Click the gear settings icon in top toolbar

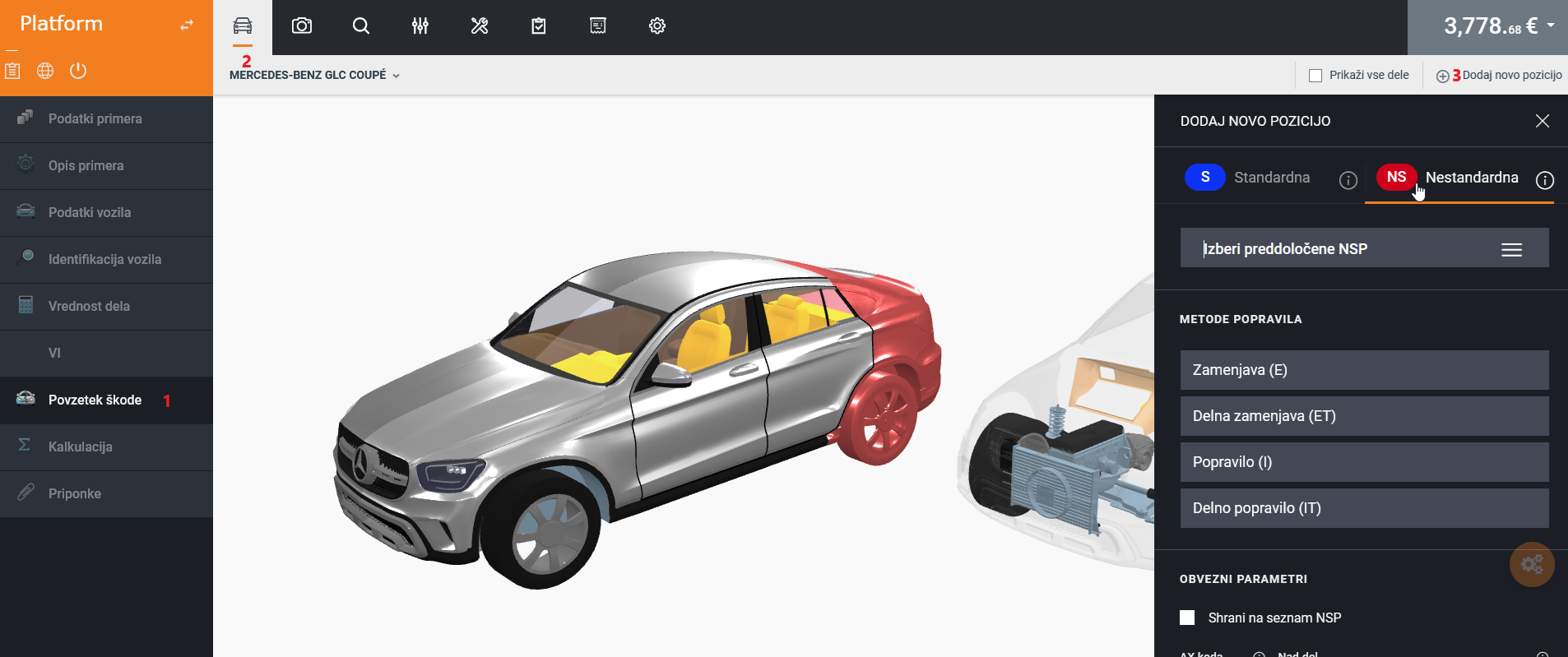point(657,25)
